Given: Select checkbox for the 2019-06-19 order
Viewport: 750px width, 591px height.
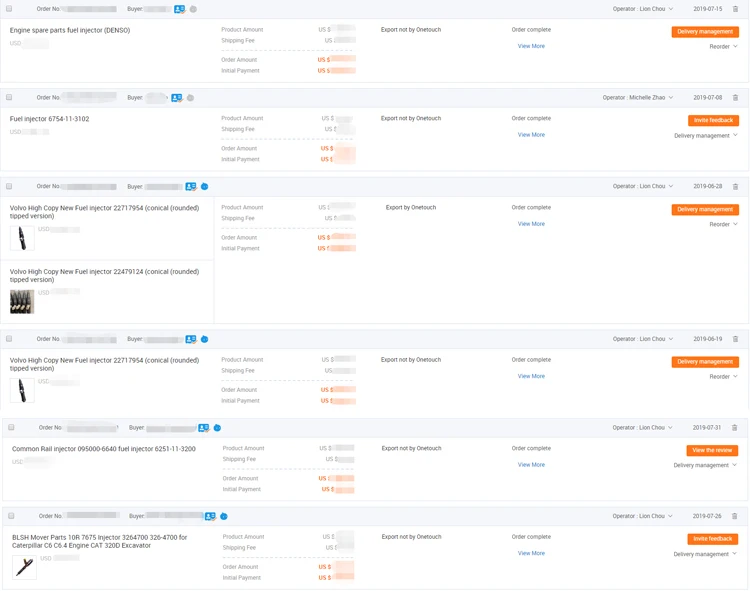Looking at the screenshot, I should 9,339.
